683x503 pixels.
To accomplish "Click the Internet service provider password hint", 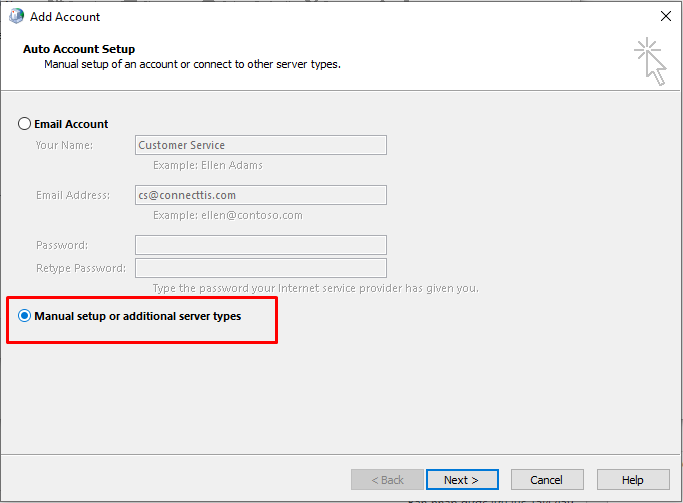I will (315, 288).
